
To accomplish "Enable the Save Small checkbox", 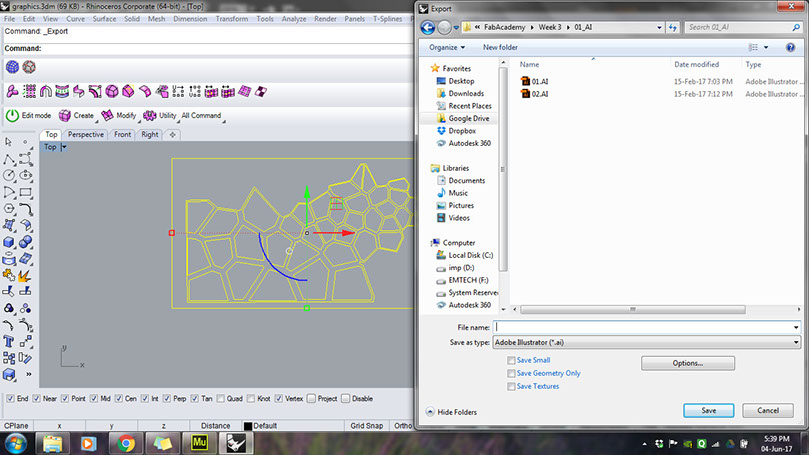I will click(x=511, y=361).
